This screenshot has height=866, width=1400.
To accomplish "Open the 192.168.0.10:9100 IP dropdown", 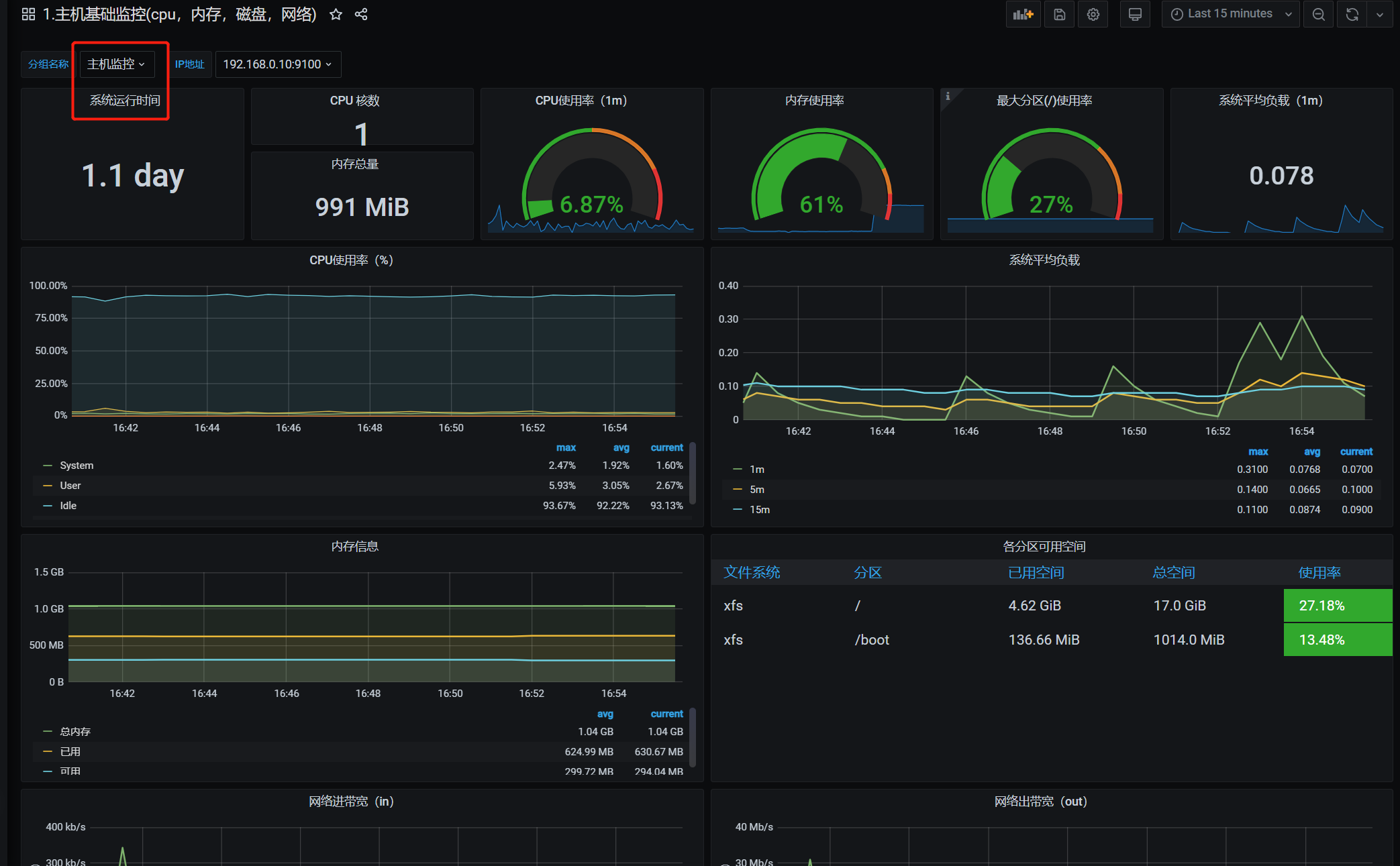I will coord(277,64).
